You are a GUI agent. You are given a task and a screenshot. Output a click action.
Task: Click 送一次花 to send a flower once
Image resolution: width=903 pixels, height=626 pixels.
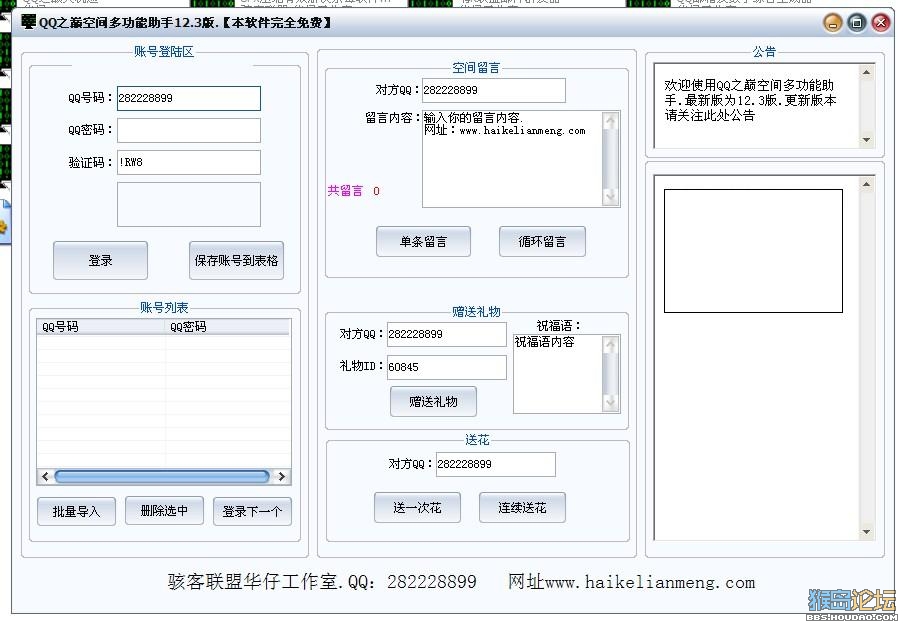click(417, 508)
